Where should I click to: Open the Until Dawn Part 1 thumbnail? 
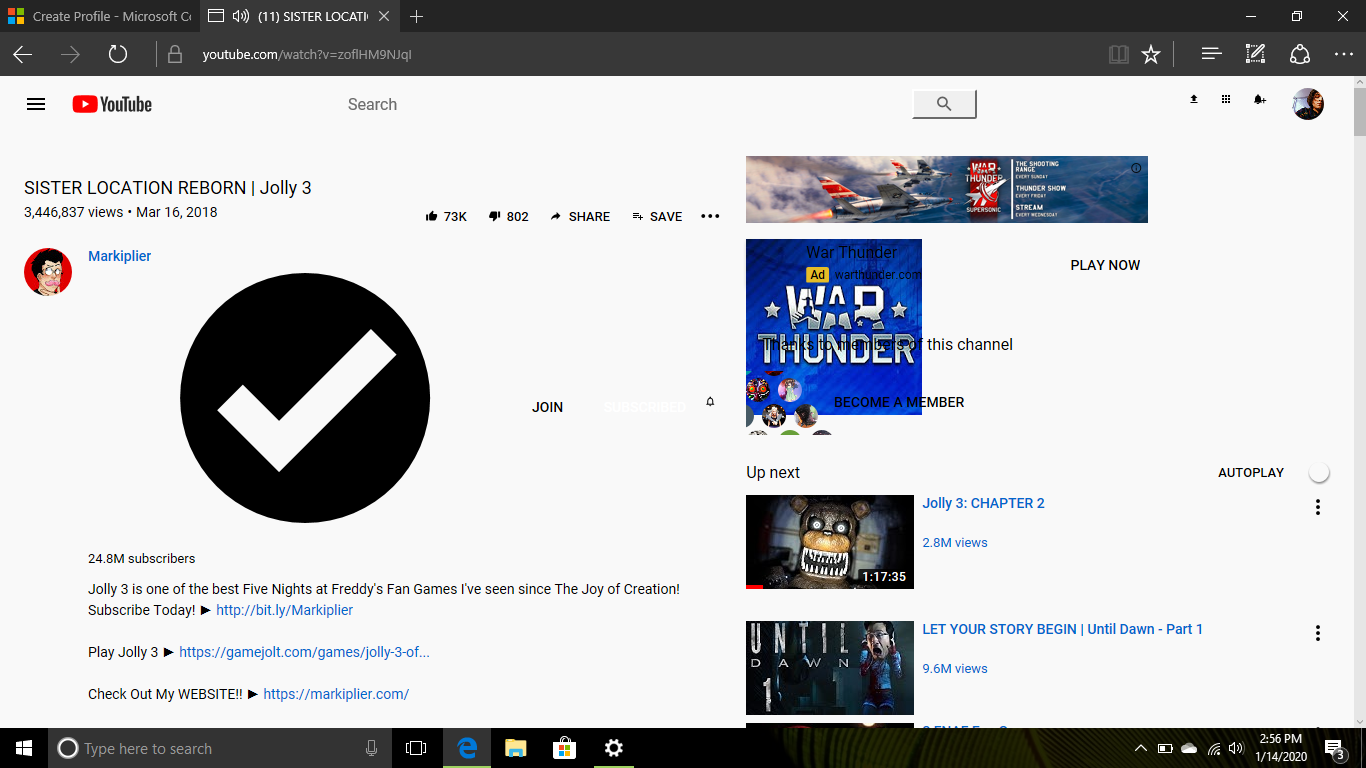pyautogui.click(x=830, y=668)
